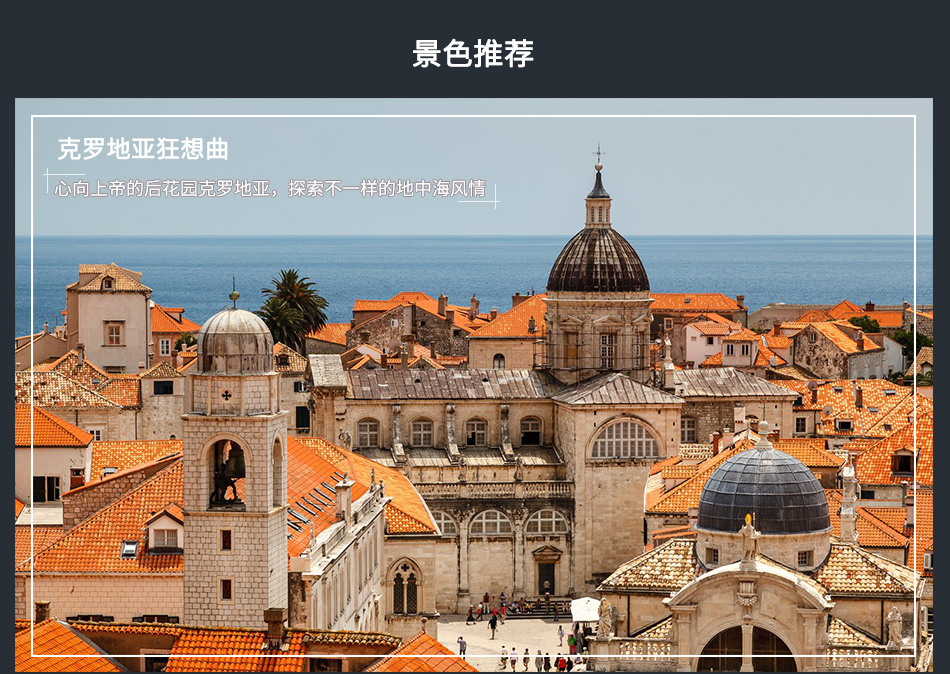Image resolution: width=950 pixels, height=674 pixels.
Task: Click the stone statue at bottom right corner
Action: [x=894, y=627]
